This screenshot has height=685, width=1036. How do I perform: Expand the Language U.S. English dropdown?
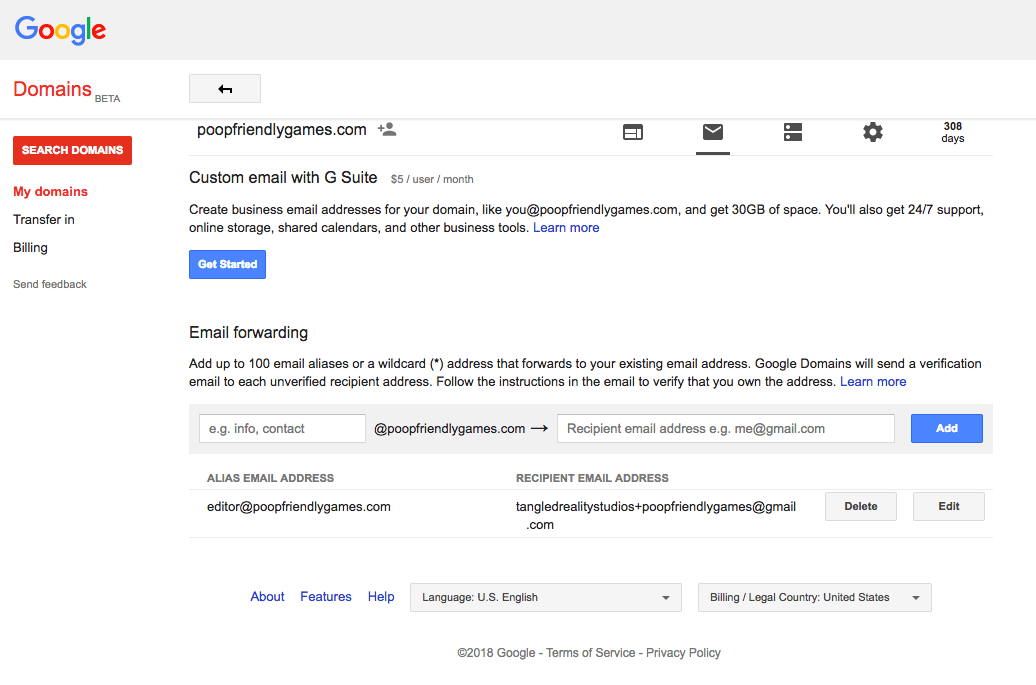[x=545, y=598]
